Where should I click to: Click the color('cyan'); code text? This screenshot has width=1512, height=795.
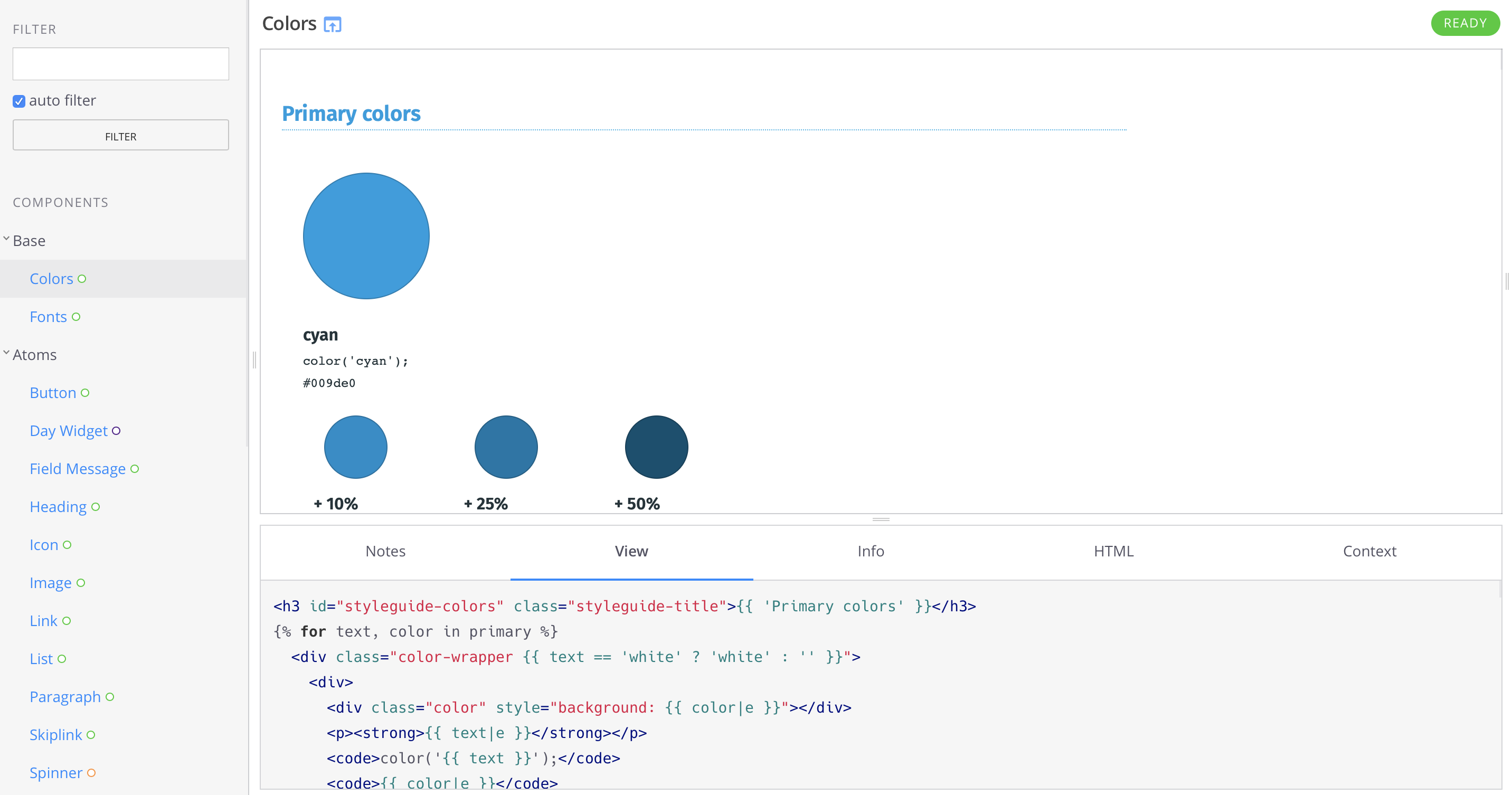pos(355,362)
